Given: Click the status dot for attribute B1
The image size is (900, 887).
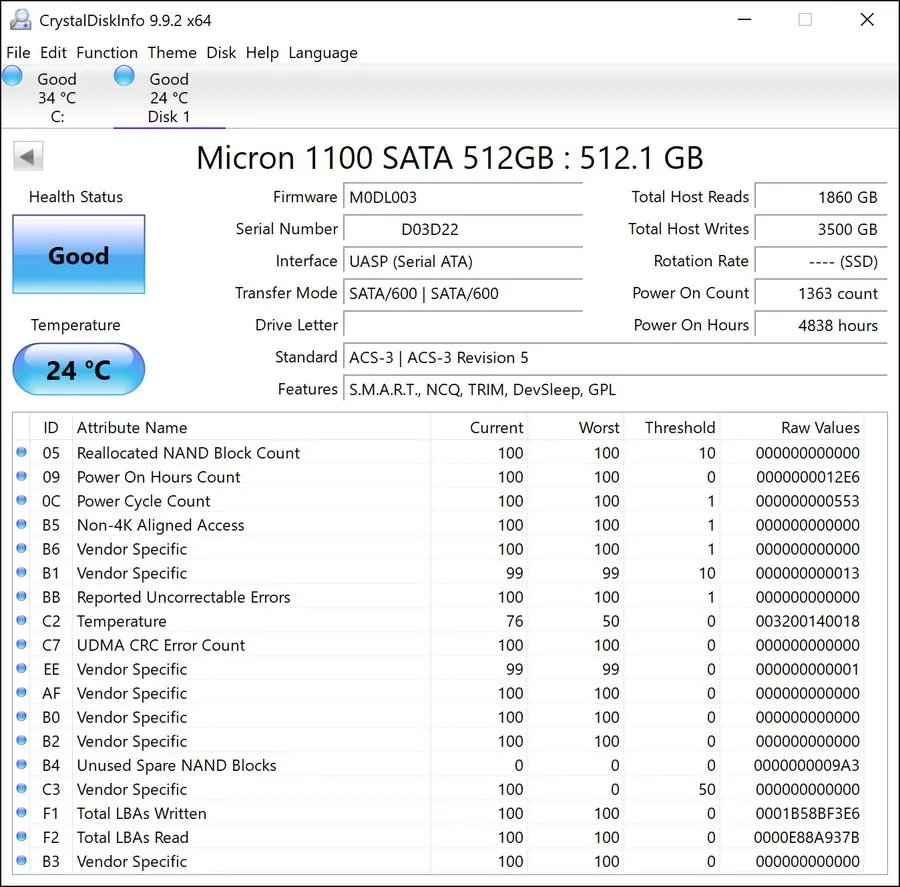Looking at the screenshot, I should click(22, 572).
